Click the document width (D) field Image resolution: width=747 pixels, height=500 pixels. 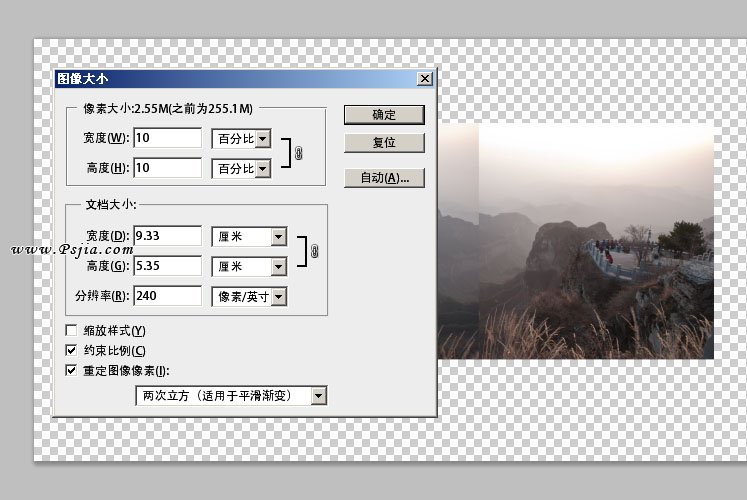168,236
